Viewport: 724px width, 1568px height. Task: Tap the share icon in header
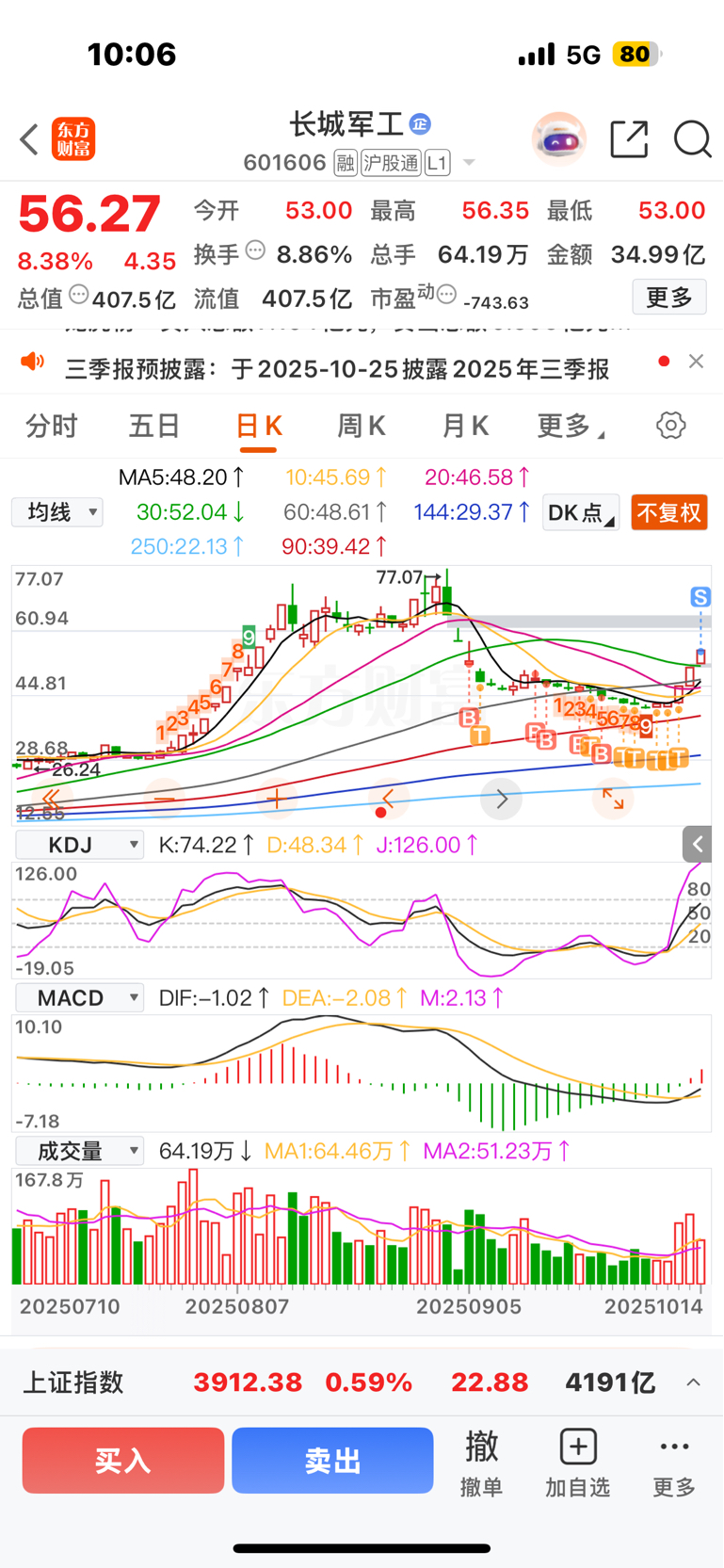(x=629, y=139)
